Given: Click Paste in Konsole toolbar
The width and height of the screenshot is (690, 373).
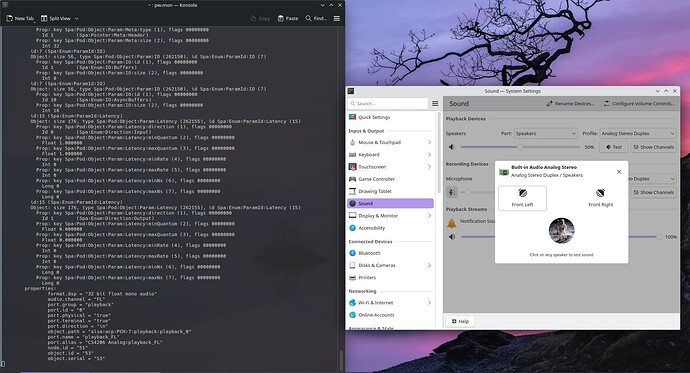Looking at the screenshot, I should 288,18.
